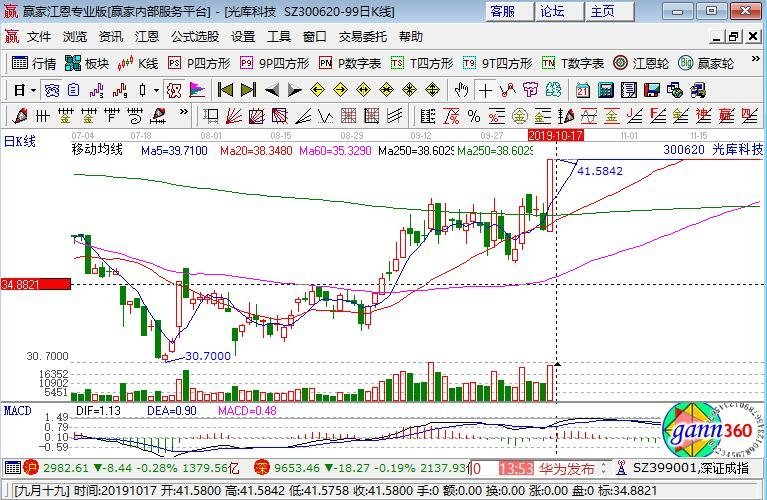The image size is (767, 500).
Task: Click the notepad list icon
Action: tap(629, 91)
